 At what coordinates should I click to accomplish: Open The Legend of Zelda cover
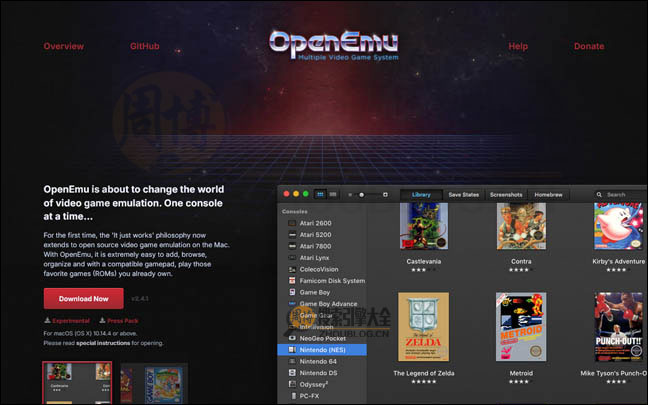pos(424,327)
